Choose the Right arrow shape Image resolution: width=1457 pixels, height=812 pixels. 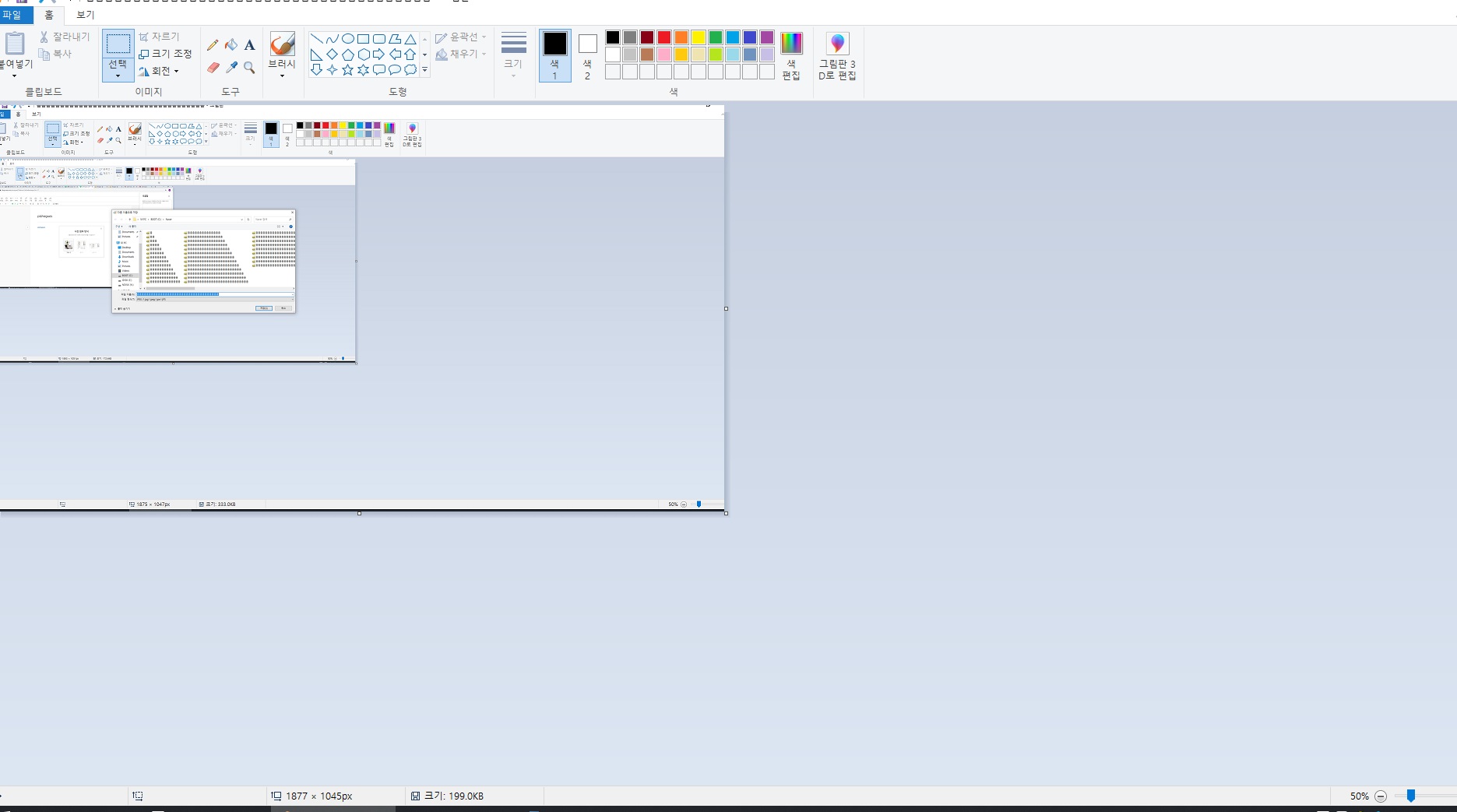[378, 54]
